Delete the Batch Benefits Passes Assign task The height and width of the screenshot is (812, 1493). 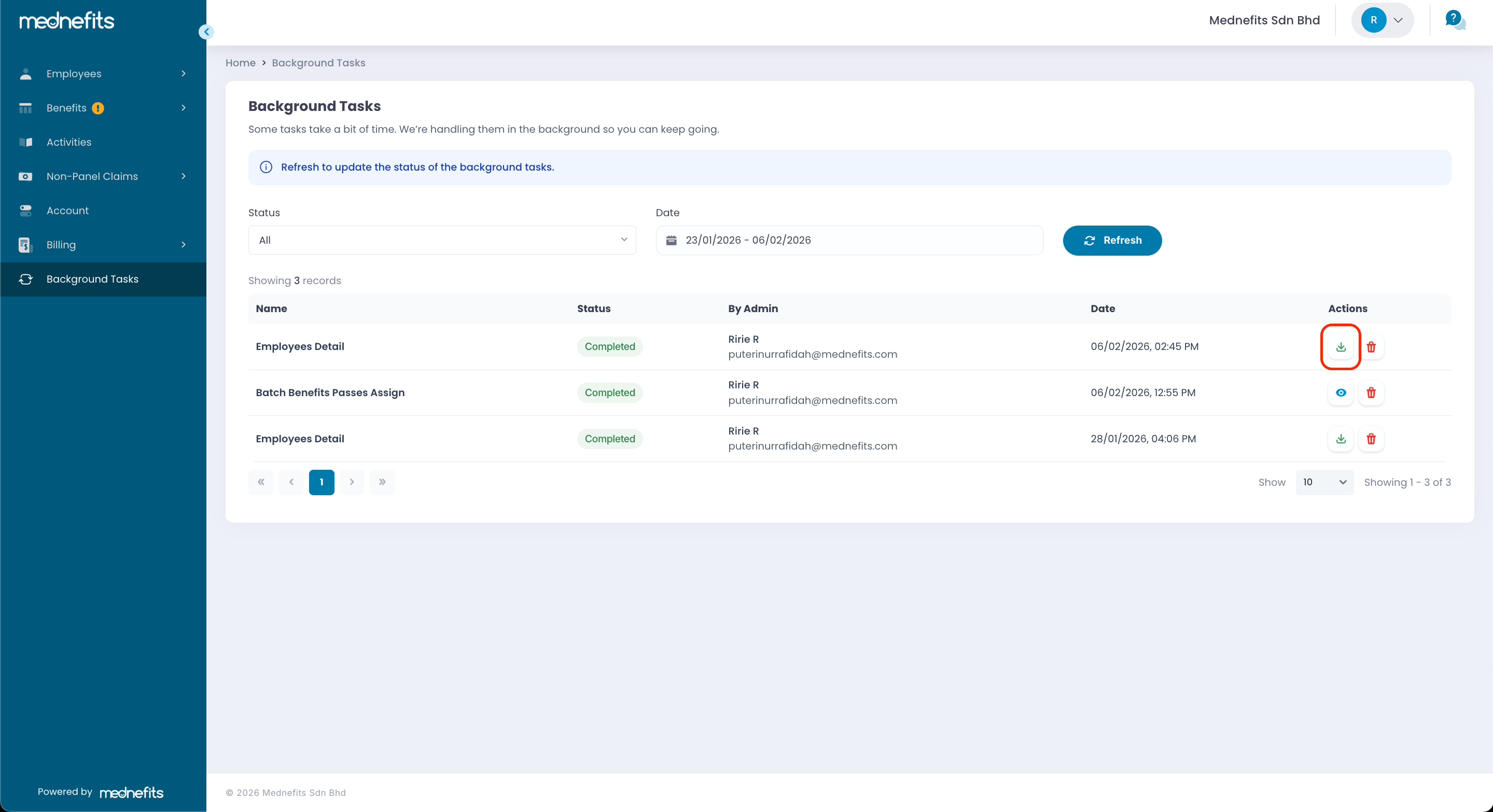pyautogui.click(x=1371, y=393)
